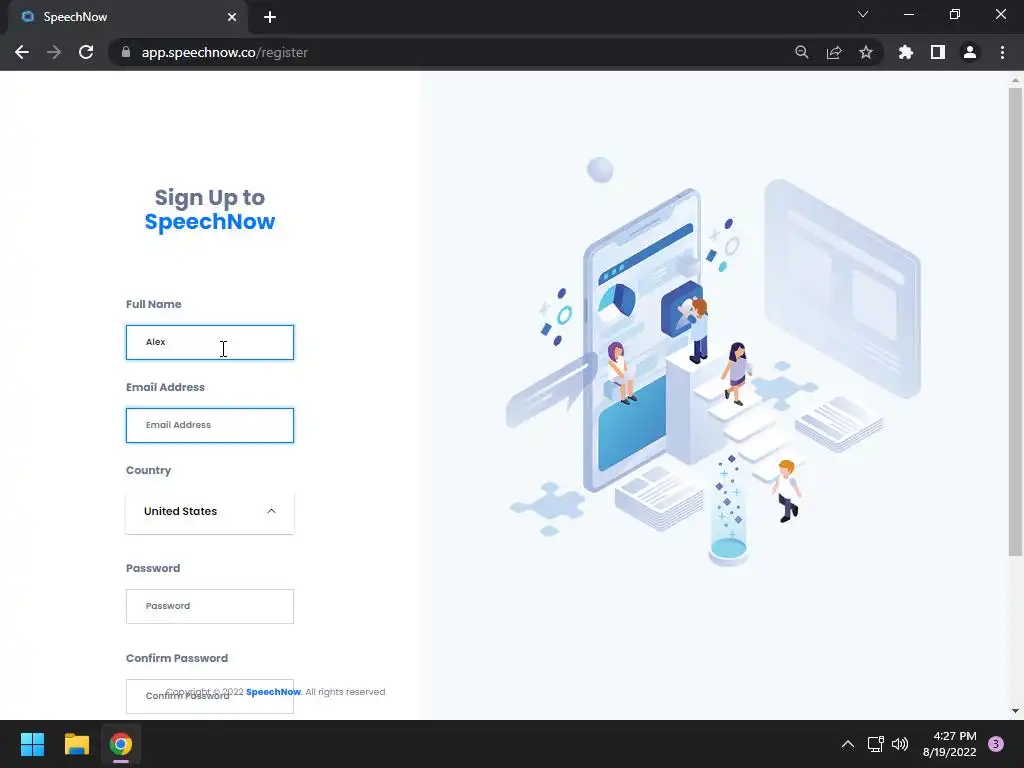
Task: Open Chrome's three-dot menu
Action: pyautogui.click(x=1002, y=52)
